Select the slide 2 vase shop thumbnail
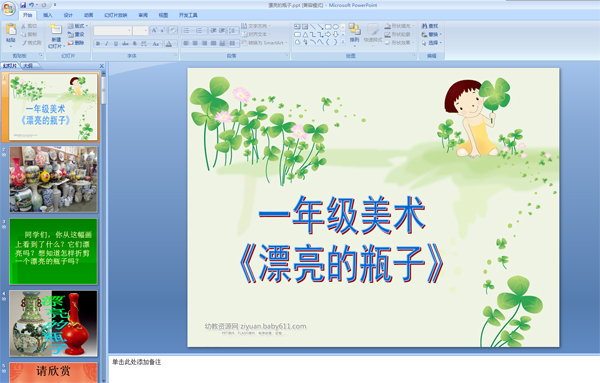Image resolution: width=600 pixels, height=383 pixels. [x=53, y=179]
